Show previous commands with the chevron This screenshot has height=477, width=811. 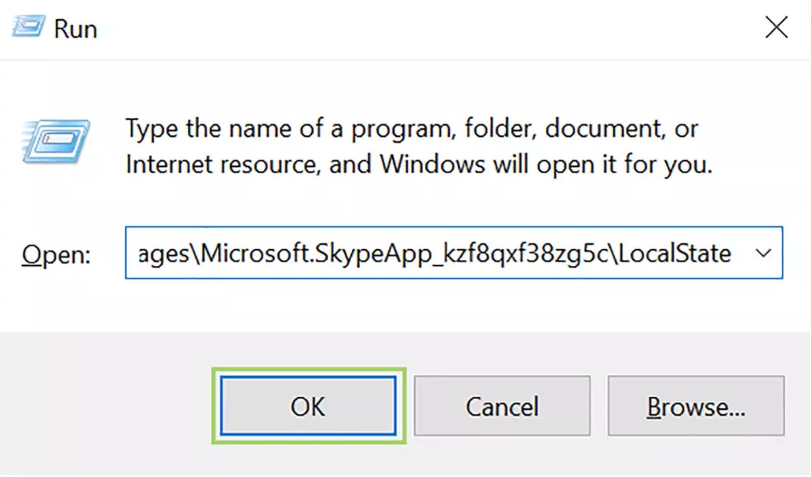(x=763, y=253)
